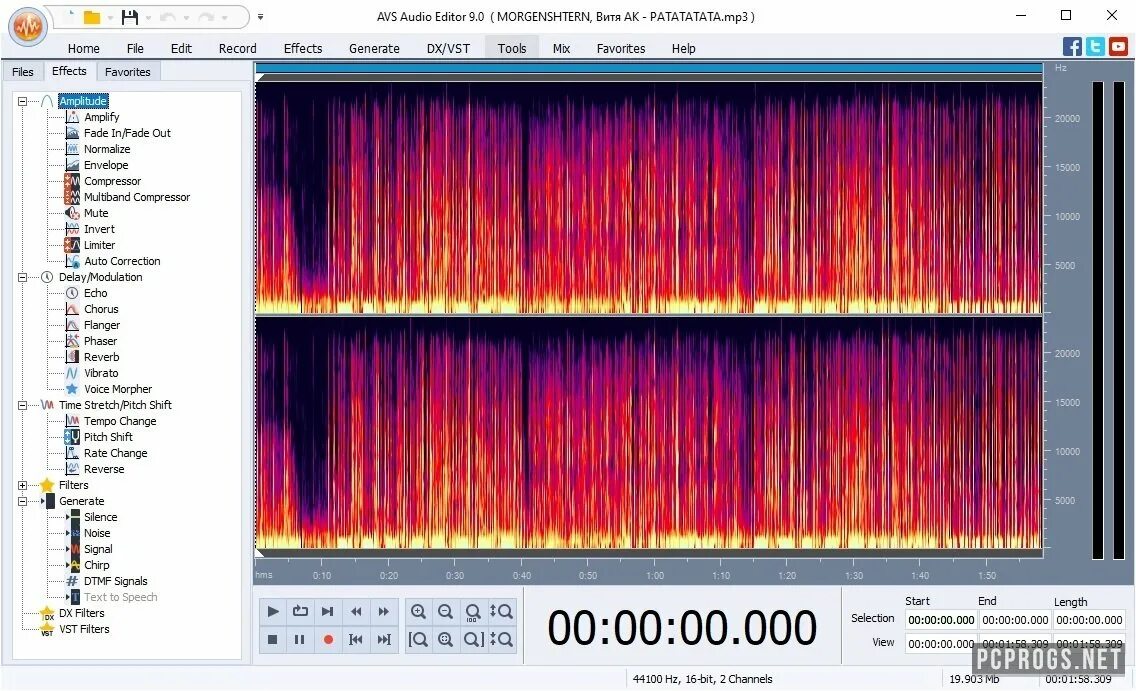Click the vertical zoom in icon

pyautogui.click(x=501, y=612)
